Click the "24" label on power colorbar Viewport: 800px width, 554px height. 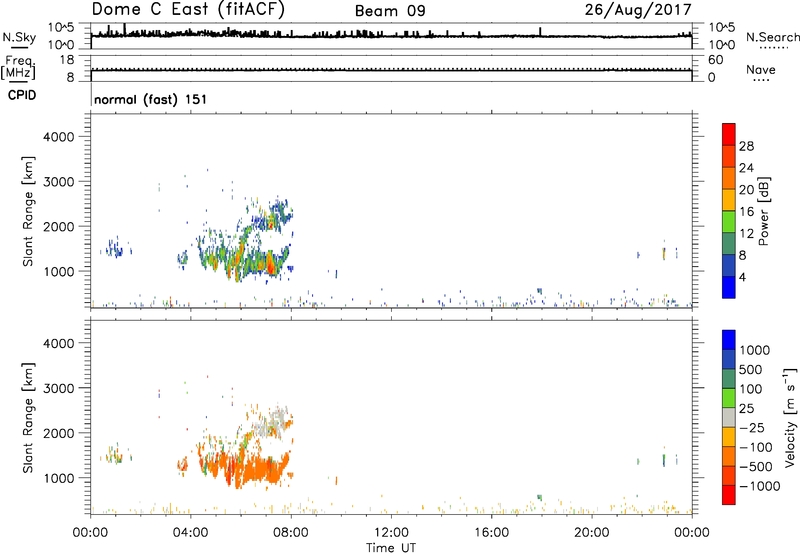pyautogui.click(x=746, y=168)
